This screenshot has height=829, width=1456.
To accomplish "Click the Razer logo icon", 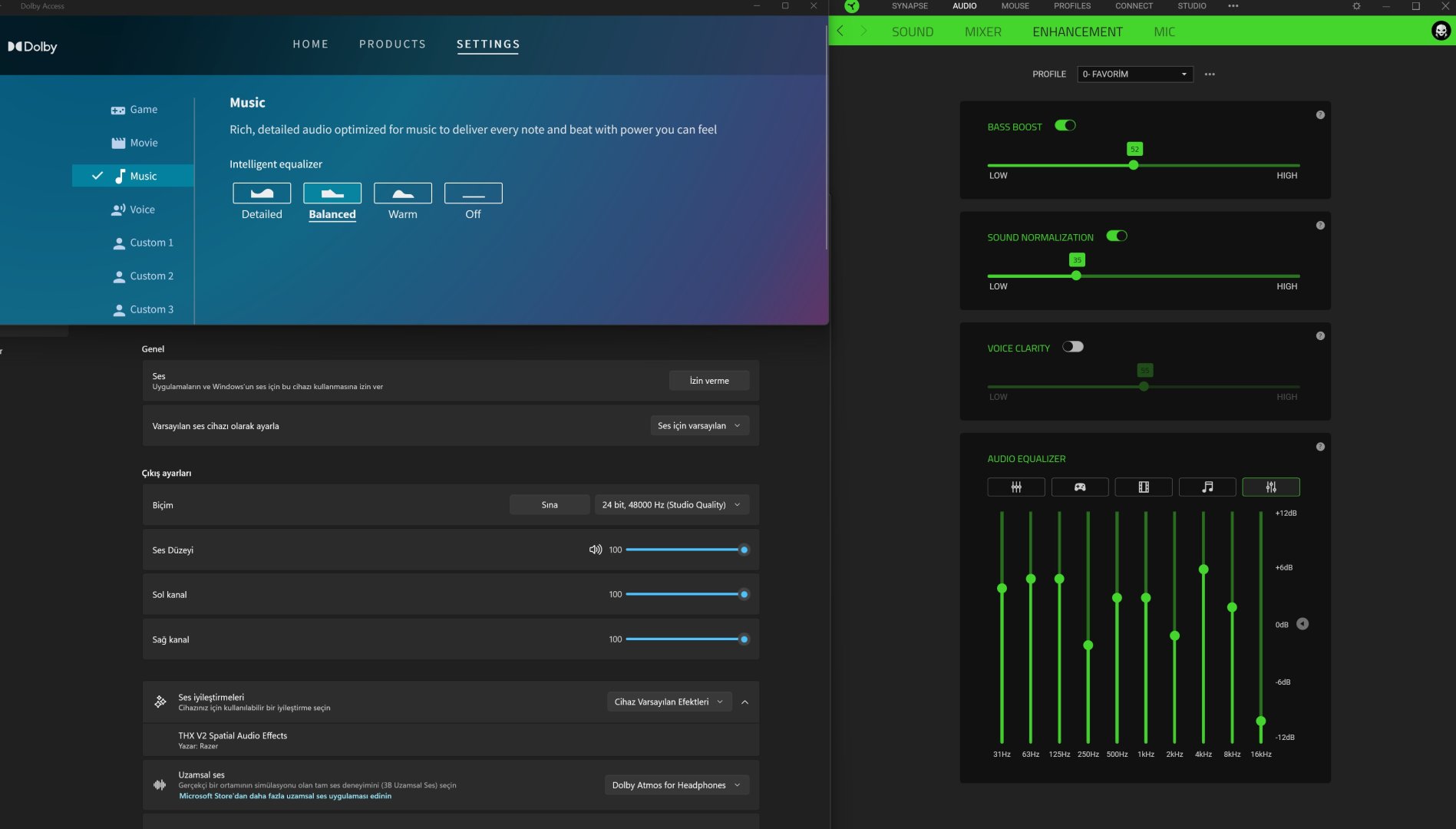I will coord(852,6).
